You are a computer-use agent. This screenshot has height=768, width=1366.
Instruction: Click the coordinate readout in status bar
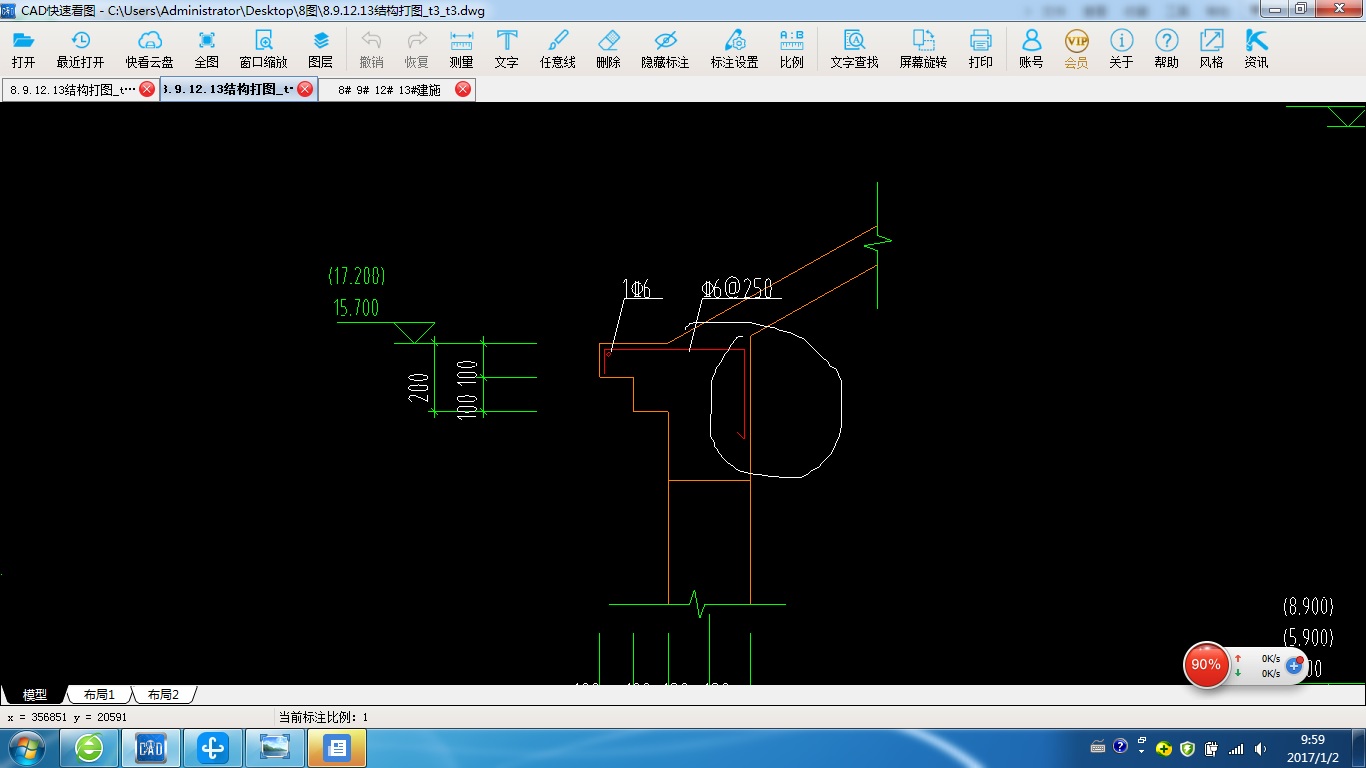coord(67,717)
